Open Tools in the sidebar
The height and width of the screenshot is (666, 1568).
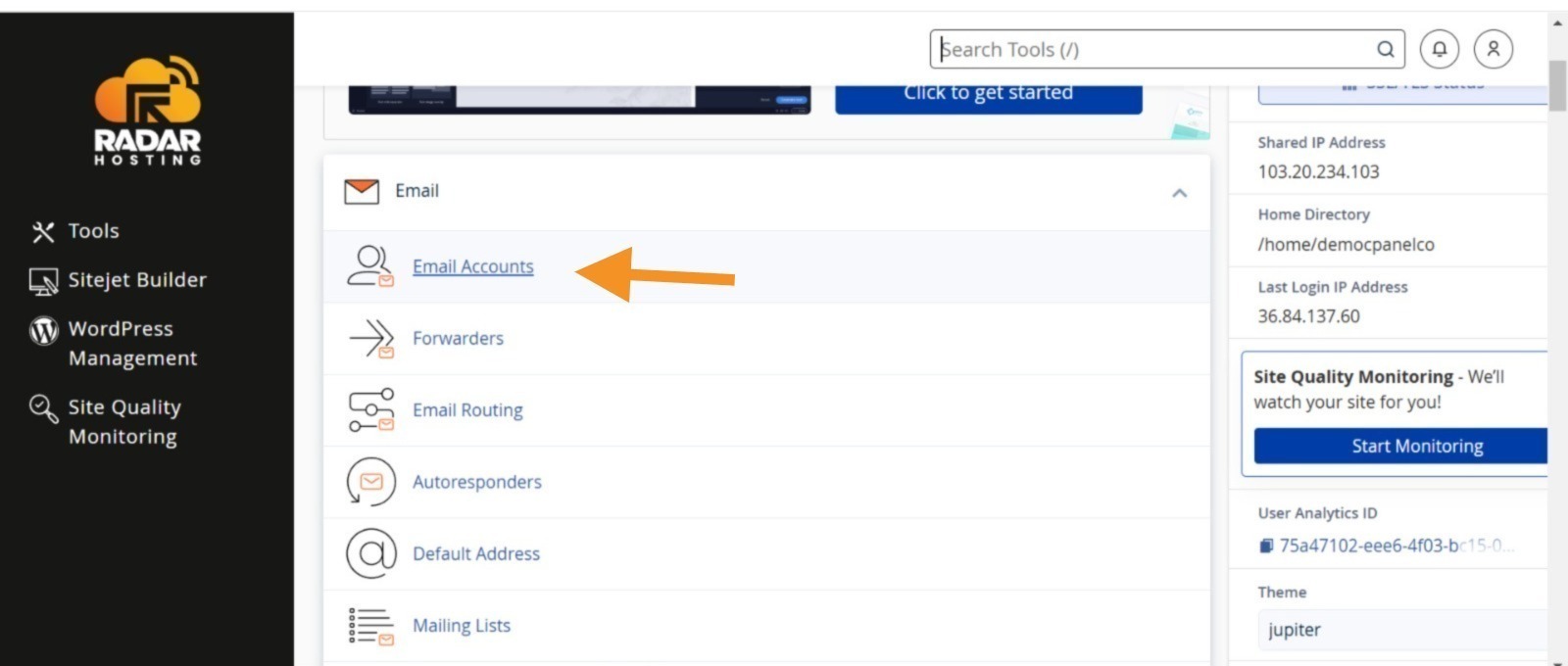point(94,231)
